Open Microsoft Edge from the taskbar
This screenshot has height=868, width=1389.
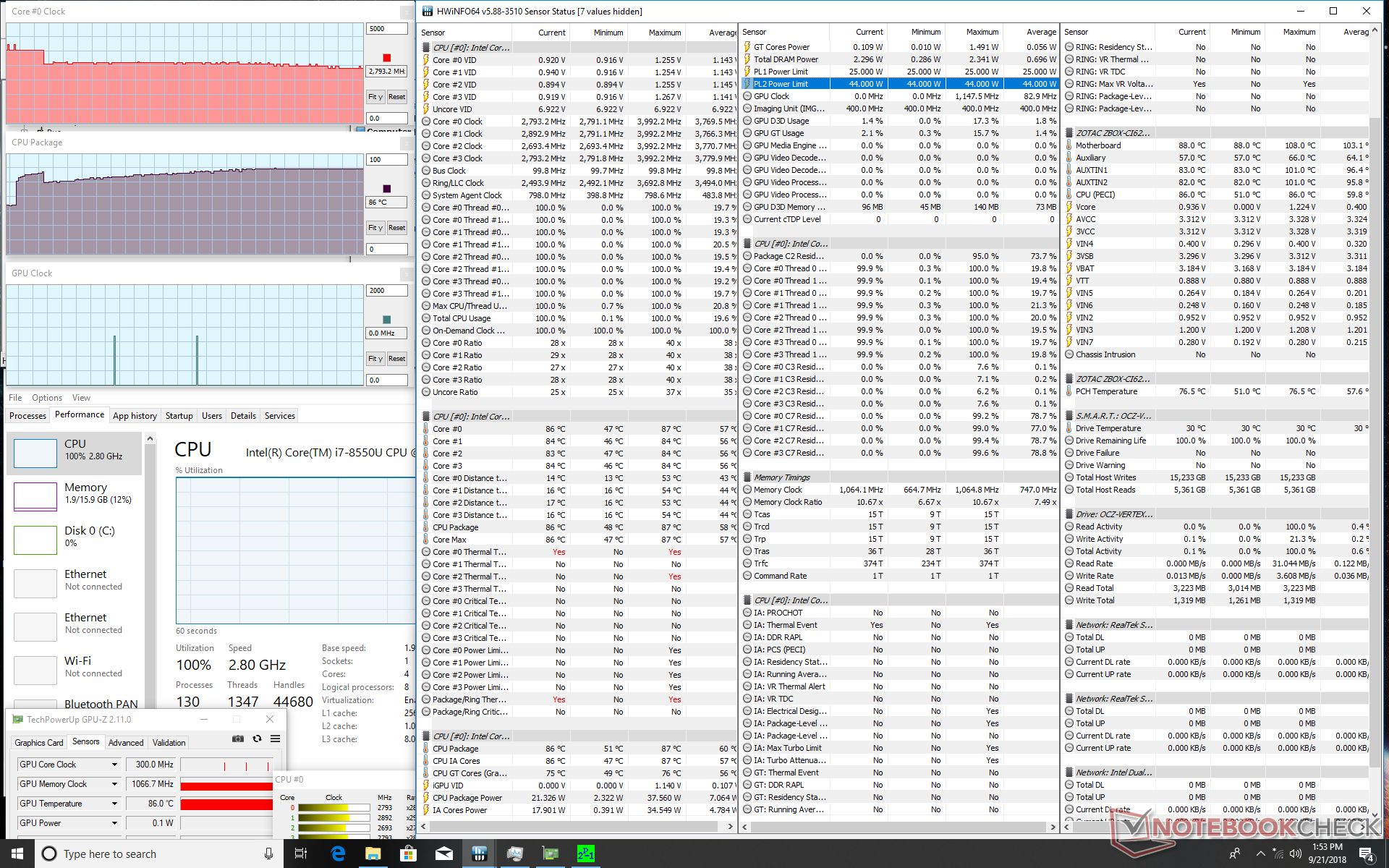tap(338, 854)
